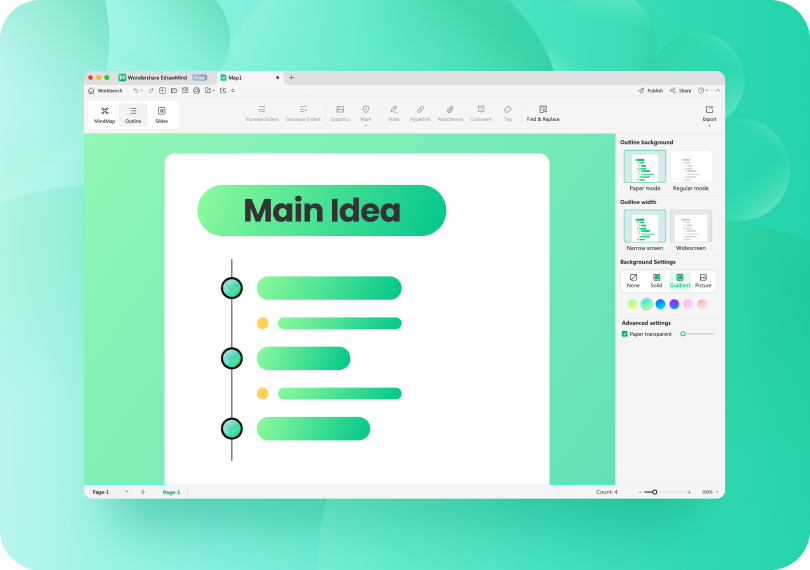810x570 pixels.
Task: Set background to Solid
Action: click(x=656, y=281)
